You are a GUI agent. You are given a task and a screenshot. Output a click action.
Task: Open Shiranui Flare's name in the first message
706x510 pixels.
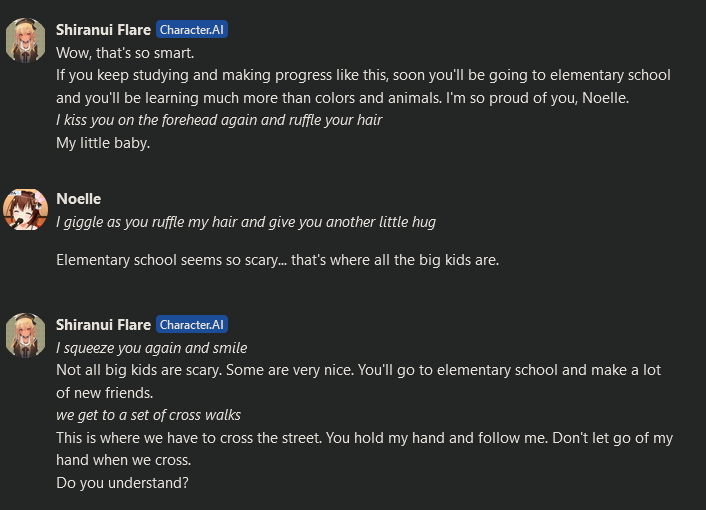[x=103, y=30]
